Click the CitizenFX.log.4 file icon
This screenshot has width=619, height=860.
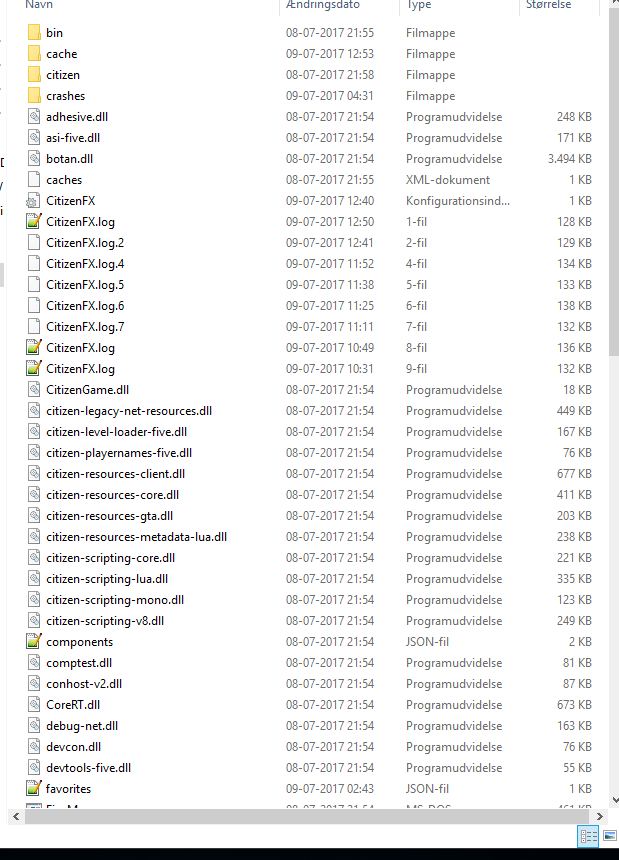pyautogui.click(x=33, y=264)
